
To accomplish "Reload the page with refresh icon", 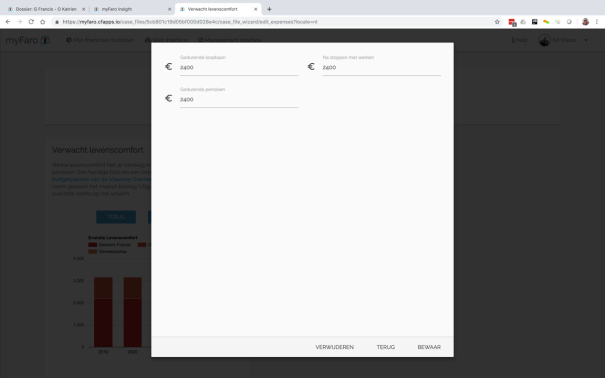I will pos(31,22).
